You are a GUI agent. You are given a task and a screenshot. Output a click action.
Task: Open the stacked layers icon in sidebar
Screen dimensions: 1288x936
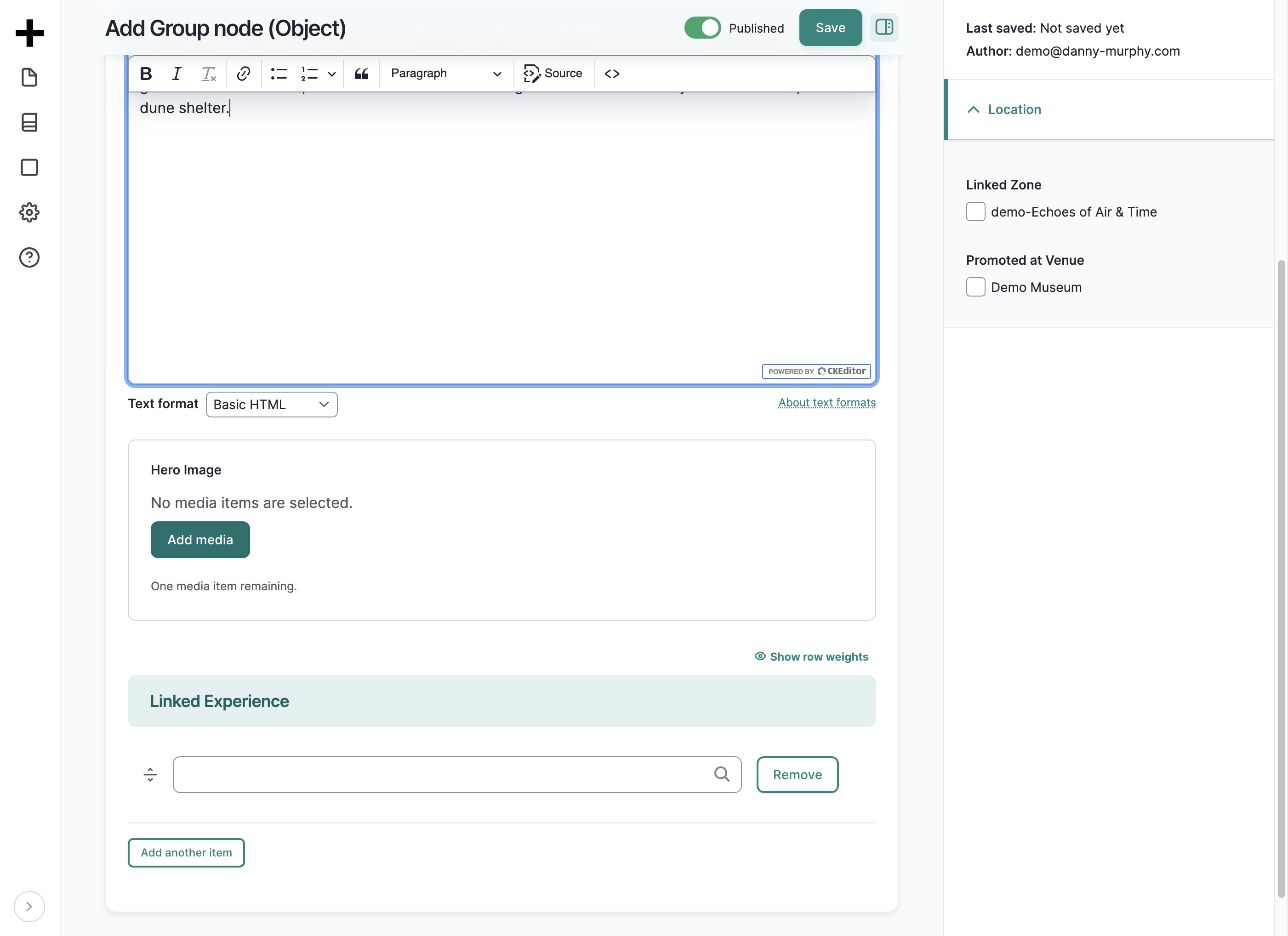point(29,122)
